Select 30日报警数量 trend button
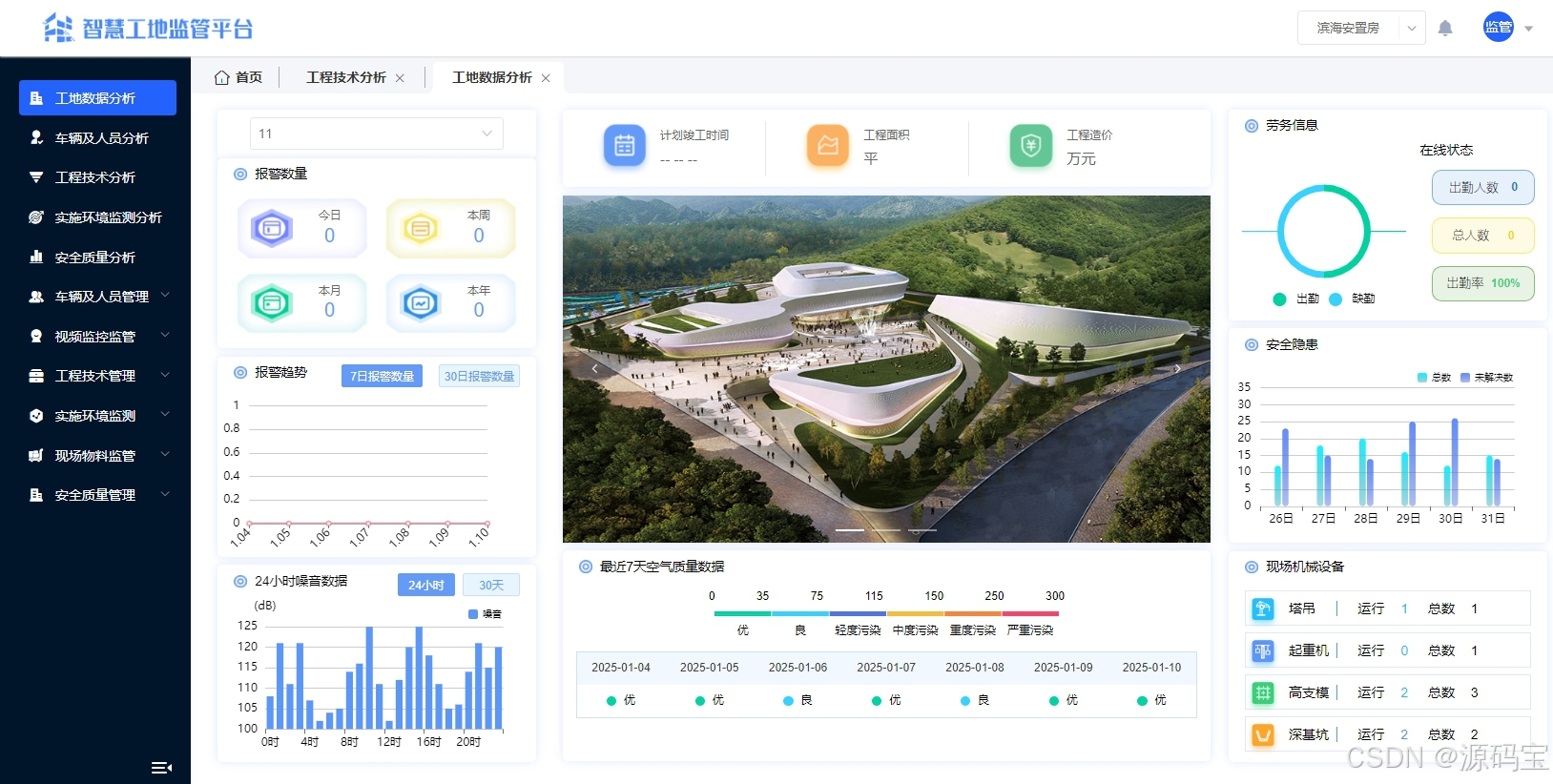This screenshot has width=1553, height=784. [479, 376]
